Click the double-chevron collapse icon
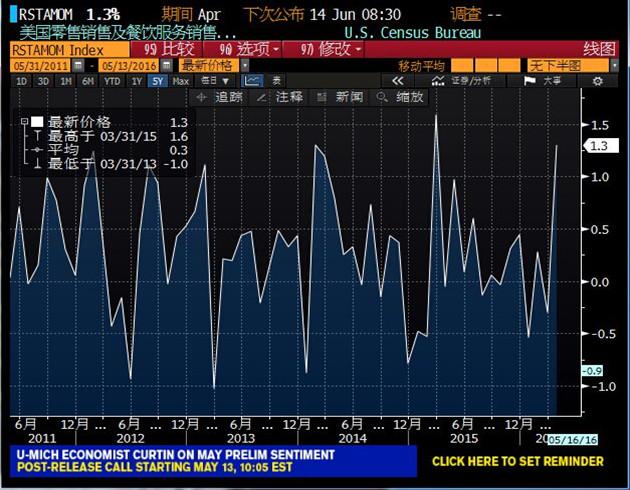Image resolution: width=630 pixels, height=490 pixels. (399, 81)
